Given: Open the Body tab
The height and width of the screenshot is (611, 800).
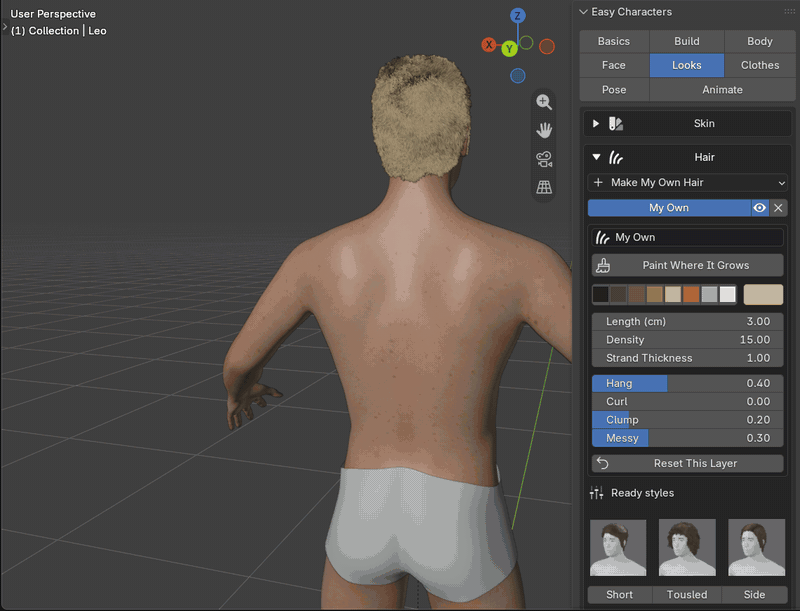Looking at the screenshot, I should click(x=760, y=41).
